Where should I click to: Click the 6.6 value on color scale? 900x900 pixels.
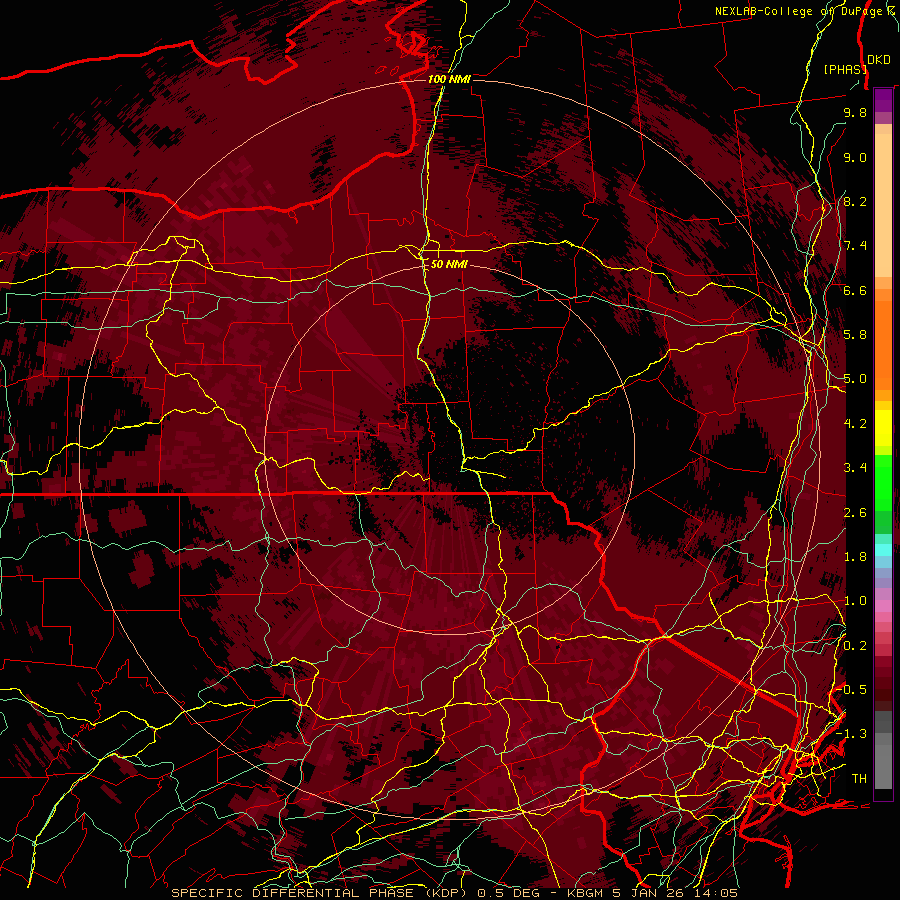[855, 290]
